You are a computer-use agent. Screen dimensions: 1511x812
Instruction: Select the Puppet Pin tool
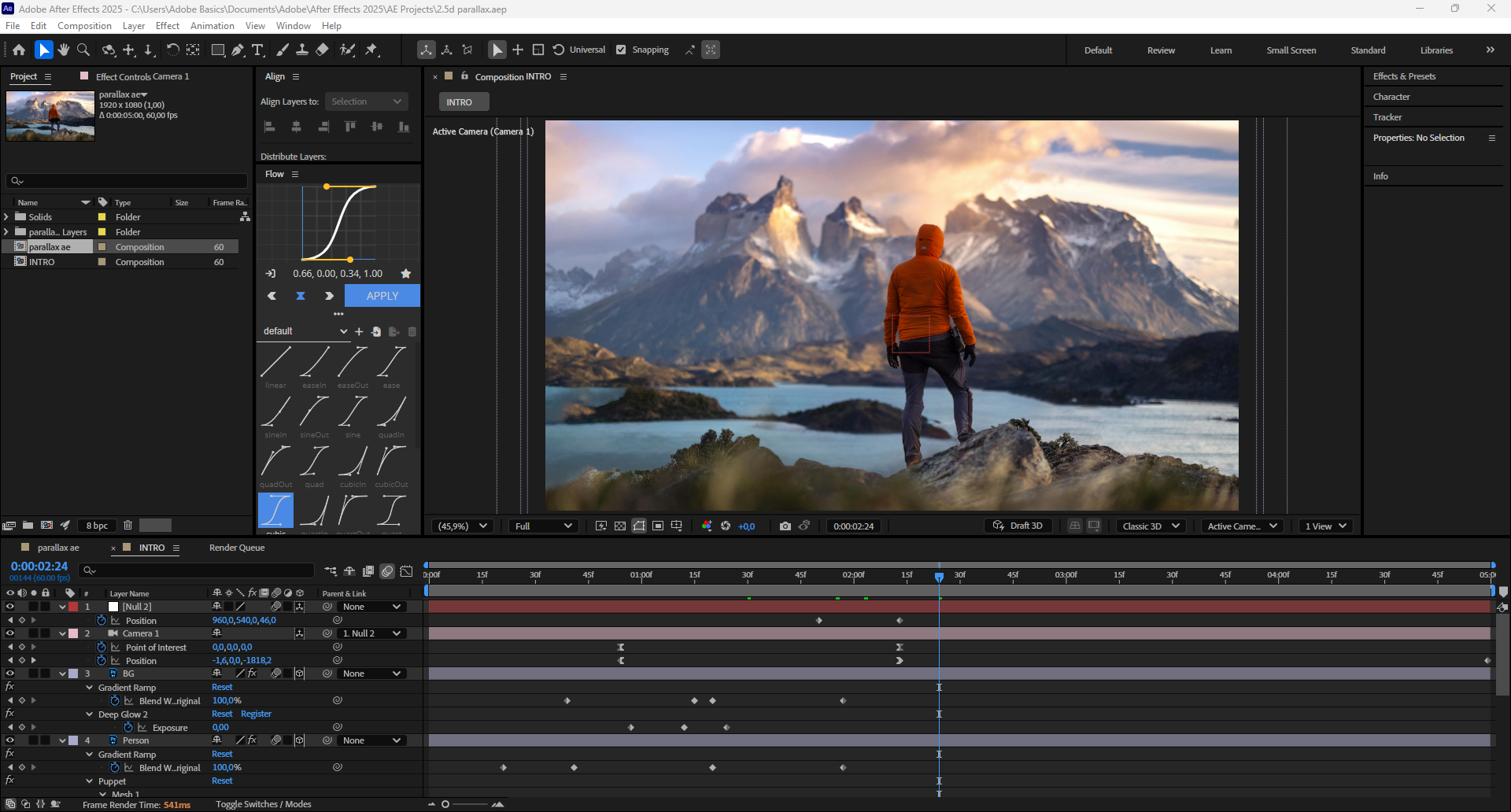tap(371, 50)
